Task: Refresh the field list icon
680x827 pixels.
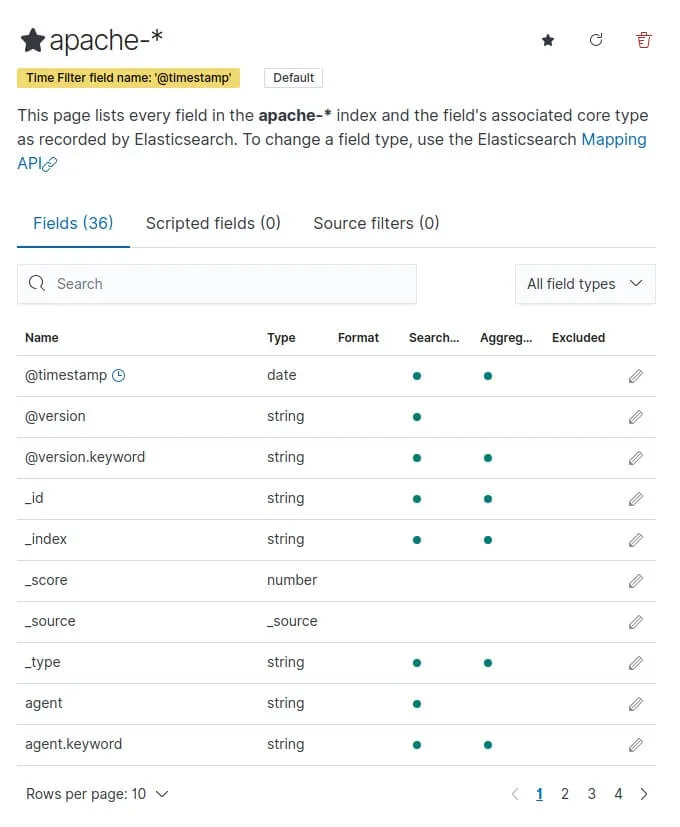Action: 596,40
